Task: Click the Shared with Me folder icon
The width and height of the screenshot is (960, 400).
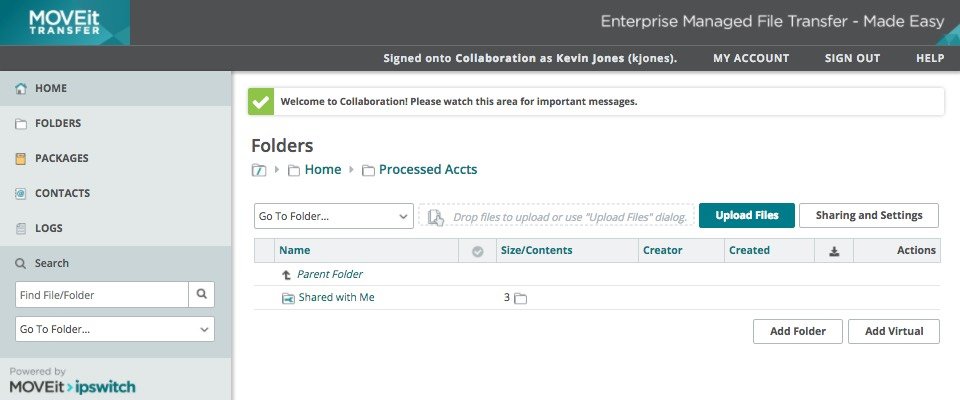Action: click(288, 298)
